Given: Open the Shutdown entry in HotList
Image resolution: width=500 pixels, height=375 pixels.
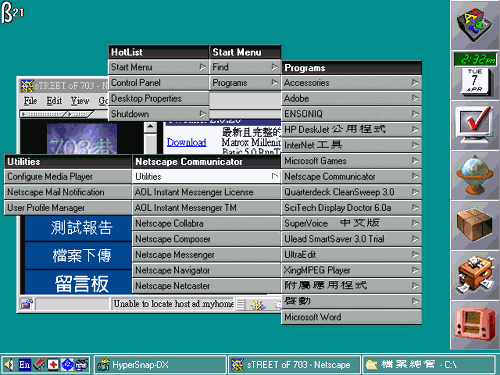Looking at the screenshot, I should pyautogui.click(x=159, y=114).
